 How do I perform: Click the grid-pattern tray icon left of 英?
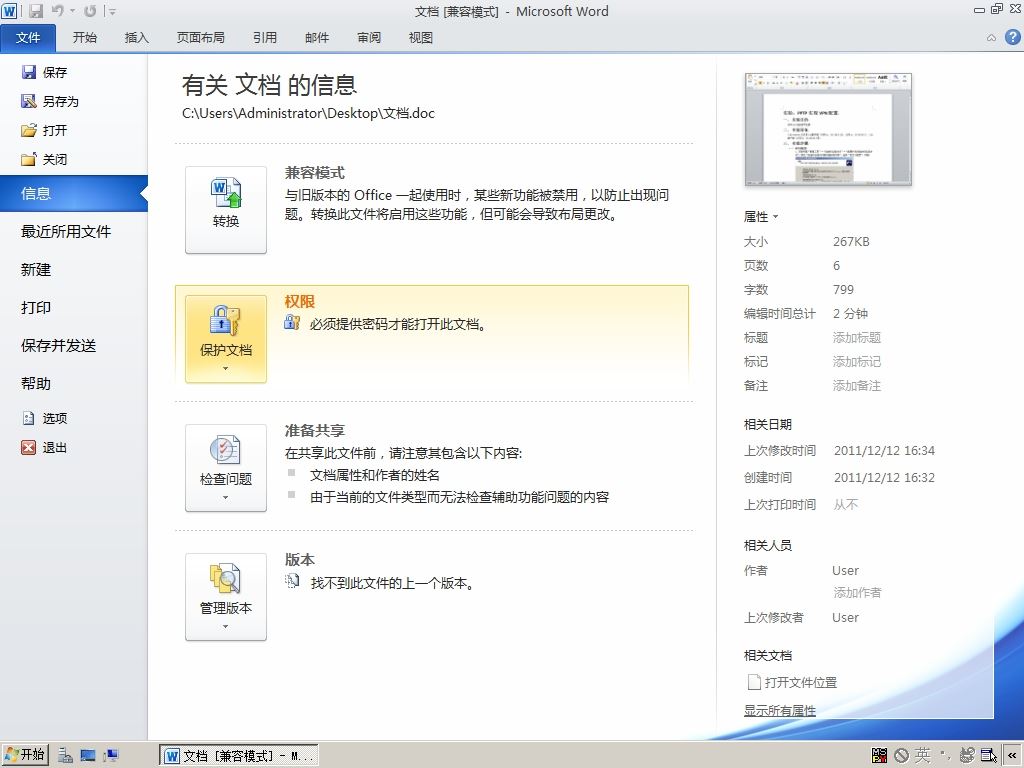pos(879,756)
